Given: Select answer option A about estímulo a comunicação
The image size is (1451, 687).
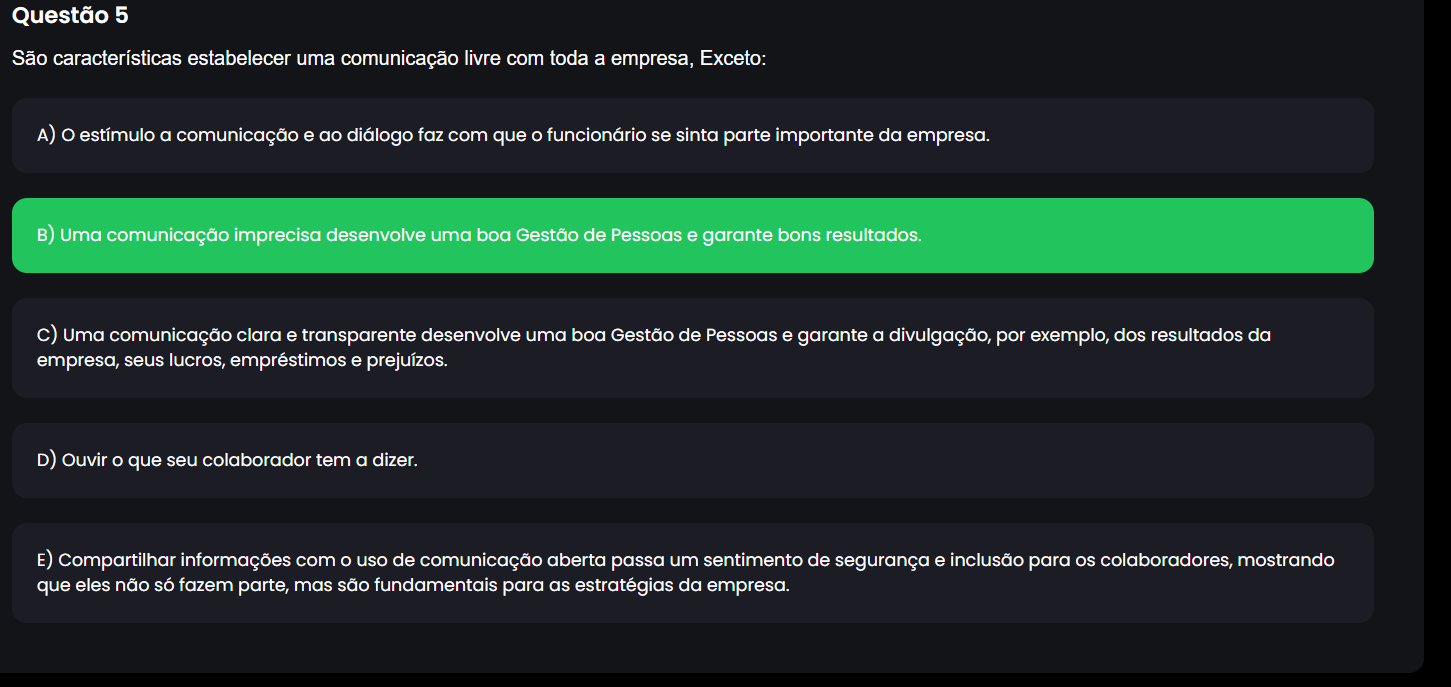Looking at the screenshot, I should coord(692,135).
